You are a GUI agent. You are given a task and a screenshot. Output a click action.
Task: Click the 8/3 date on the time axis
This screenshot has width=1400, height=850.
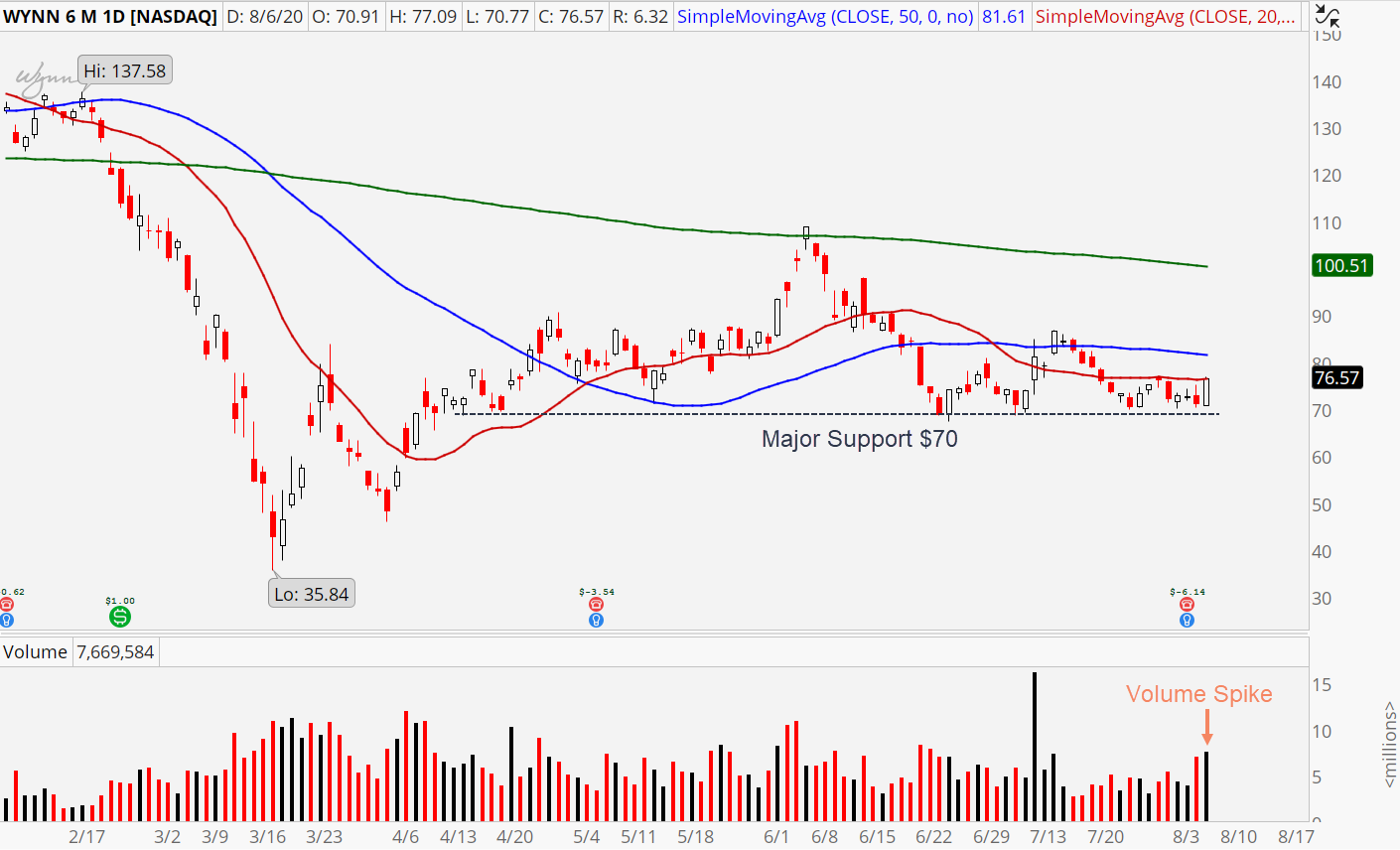tap(1186, 836)
